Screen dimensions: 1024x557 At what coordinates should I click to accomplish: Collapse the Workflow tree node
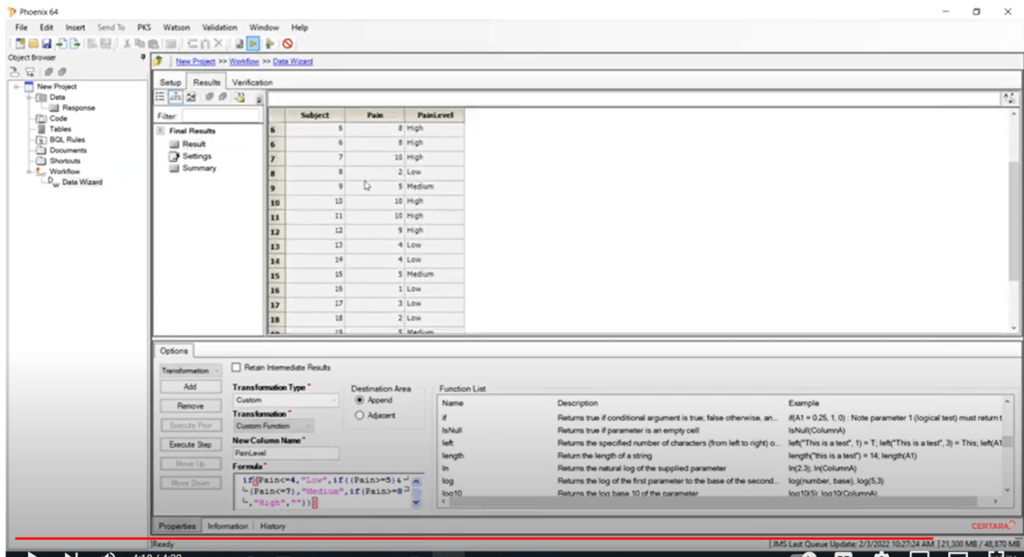(29, 172)
